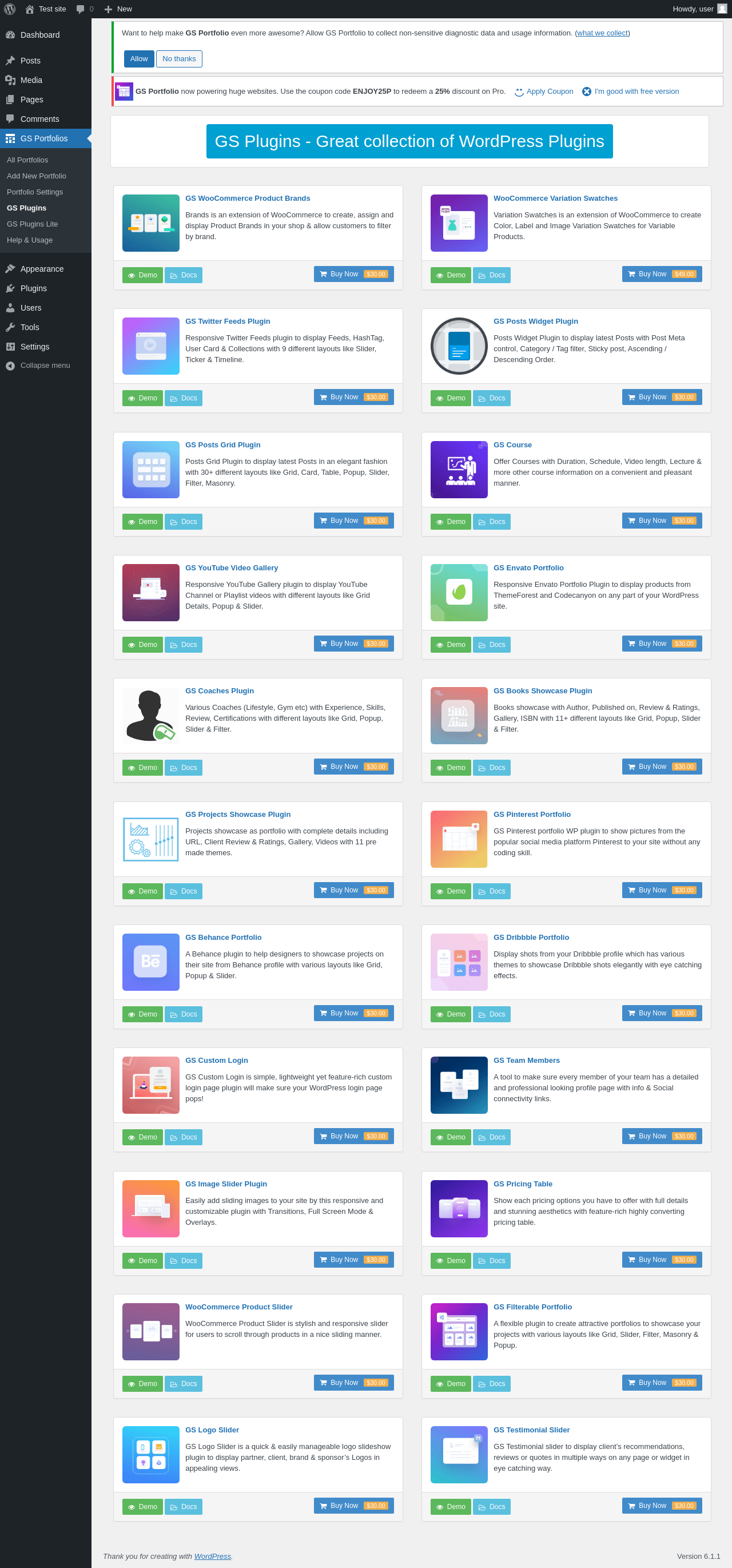The image size is (732, 1568).
Task: Click the Collapse menu arrow icon
Action: point(10,365)
